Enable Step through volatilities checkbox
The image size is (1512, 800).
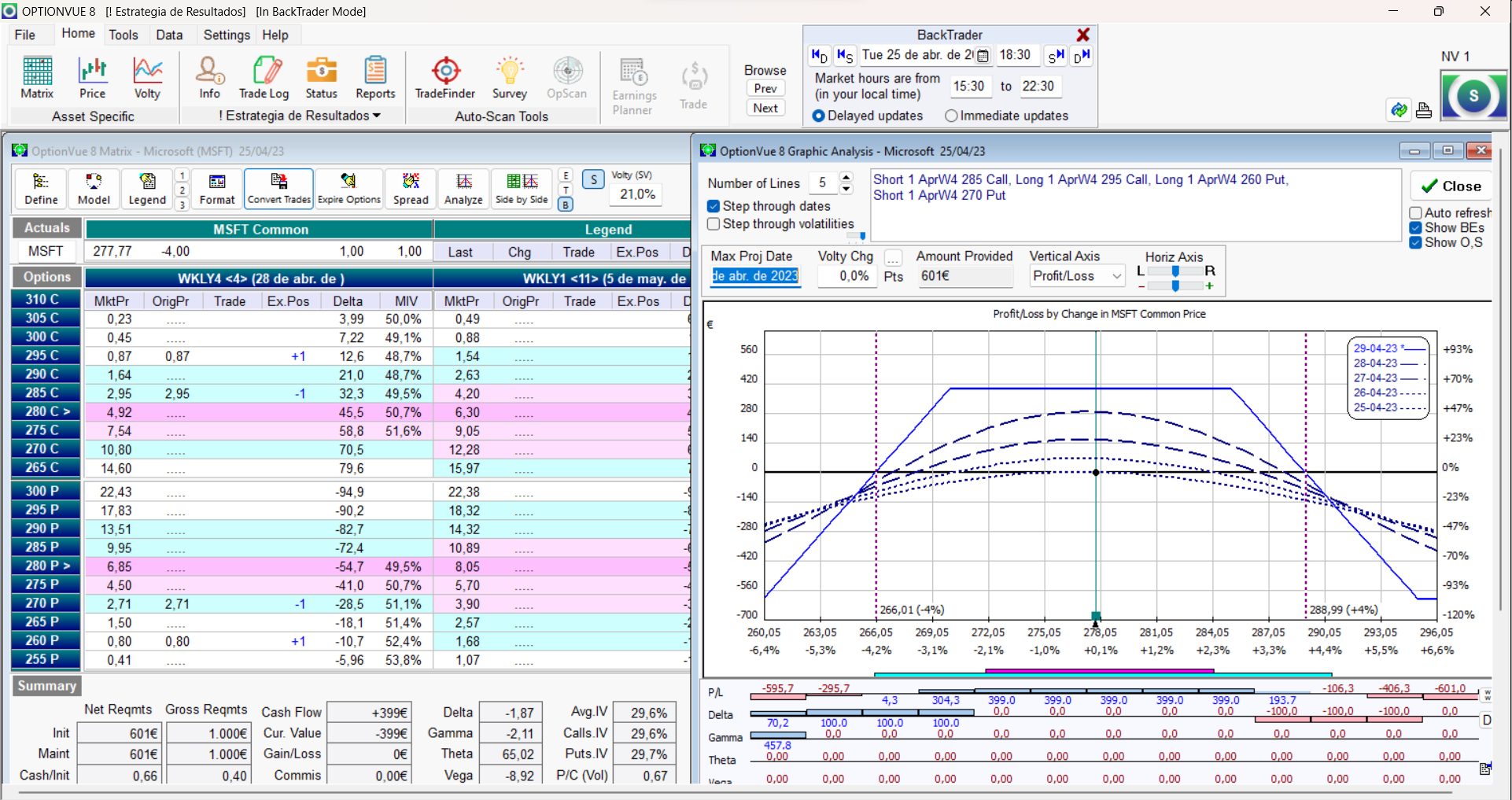(714, 224)
